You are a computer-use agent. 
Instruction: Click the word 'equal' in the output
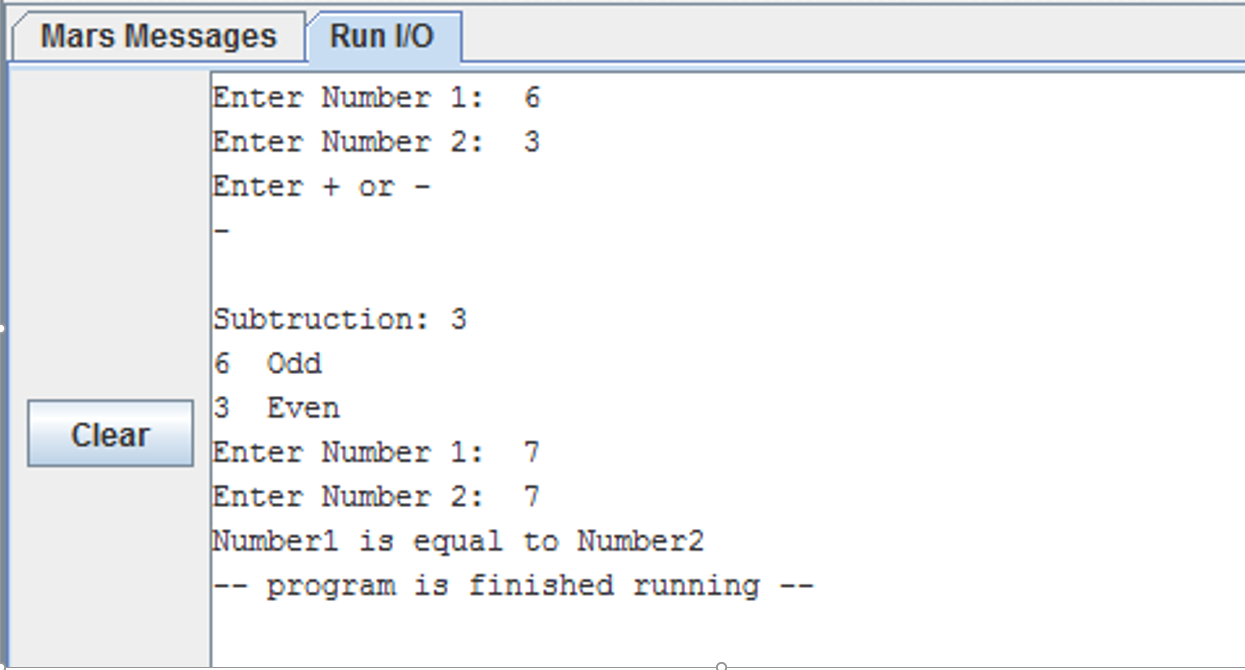(457, 542)
